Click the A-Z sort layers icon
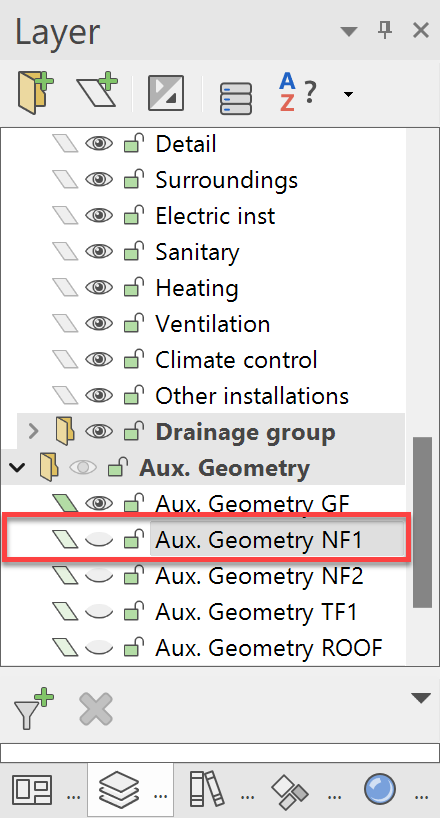 coord(298,92)
